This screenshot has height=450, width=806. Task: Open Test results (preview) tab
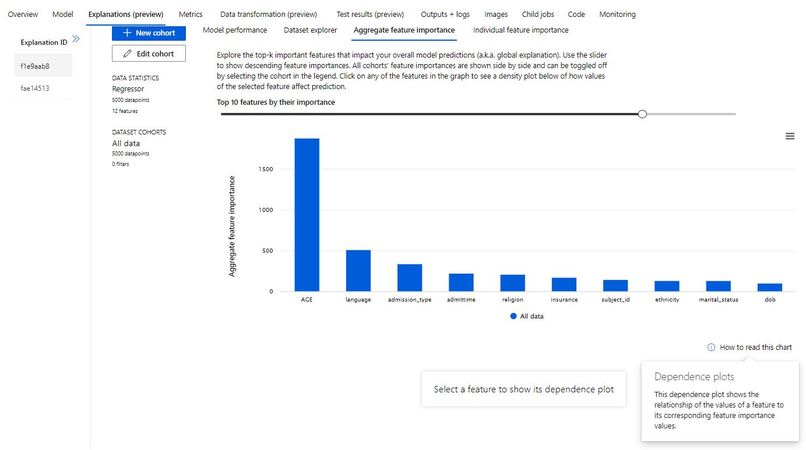pyautogui.click(x=370, y=14)
